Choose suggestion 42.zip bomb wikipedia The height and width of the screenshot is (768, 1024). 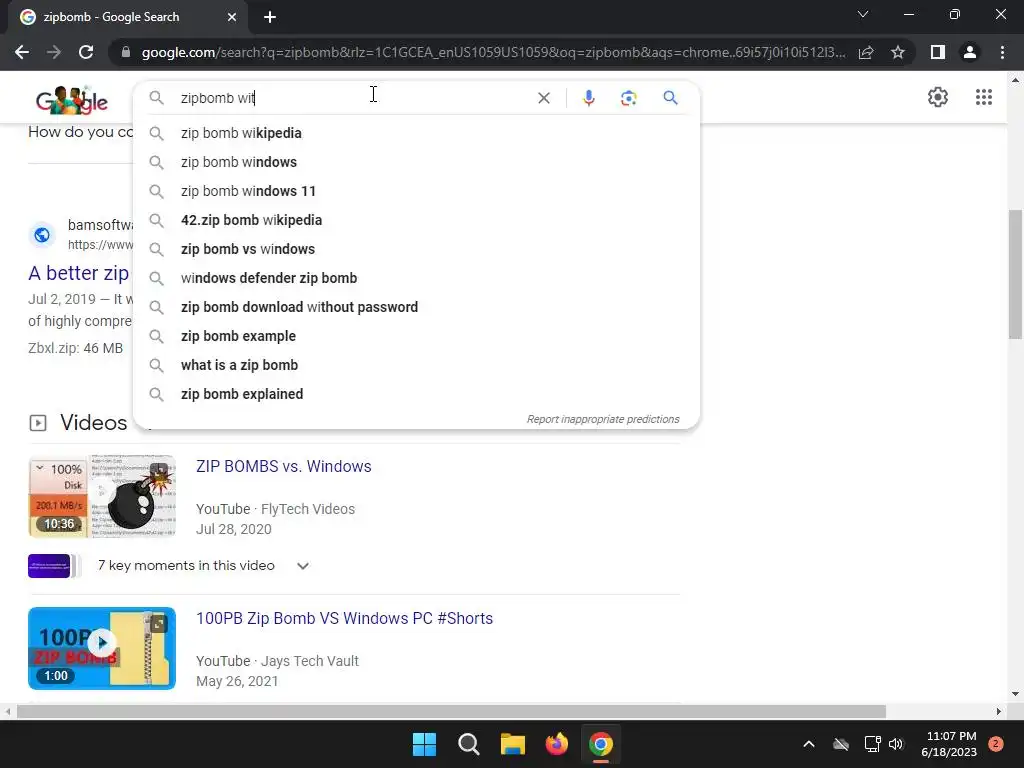point(417,220)
